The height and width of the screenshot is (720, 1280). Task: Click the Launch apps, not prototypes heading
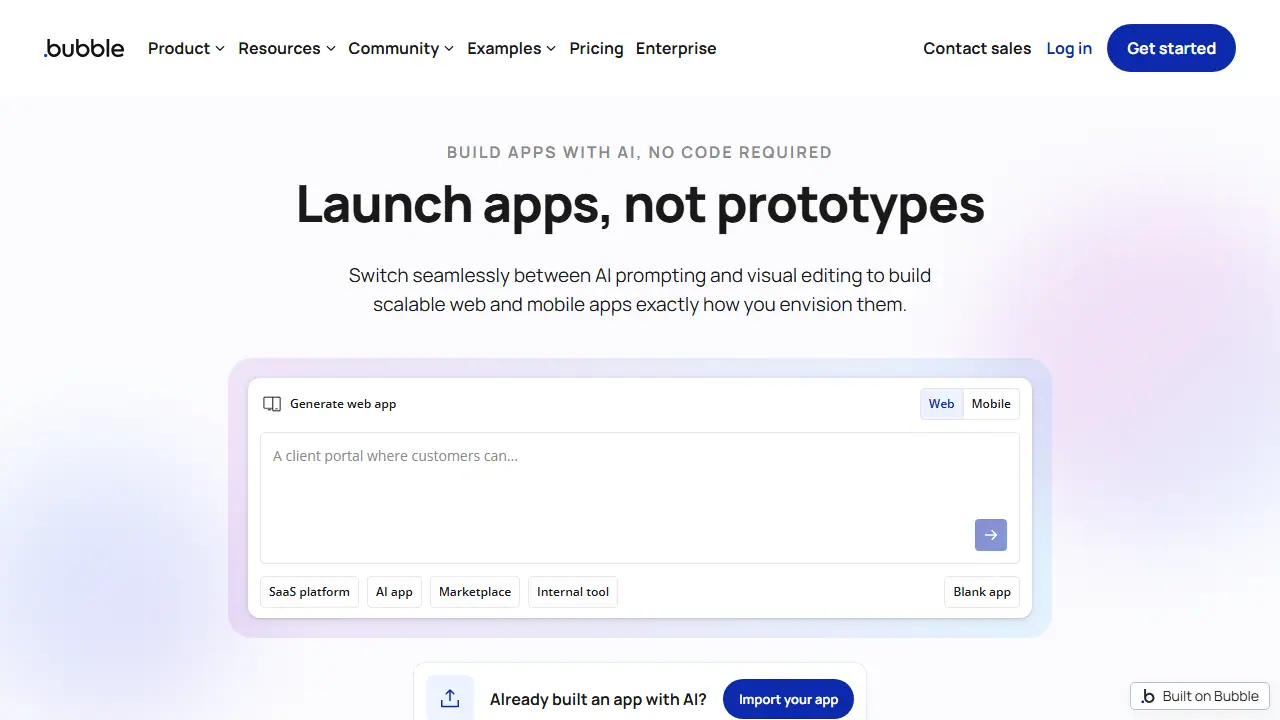640,204
